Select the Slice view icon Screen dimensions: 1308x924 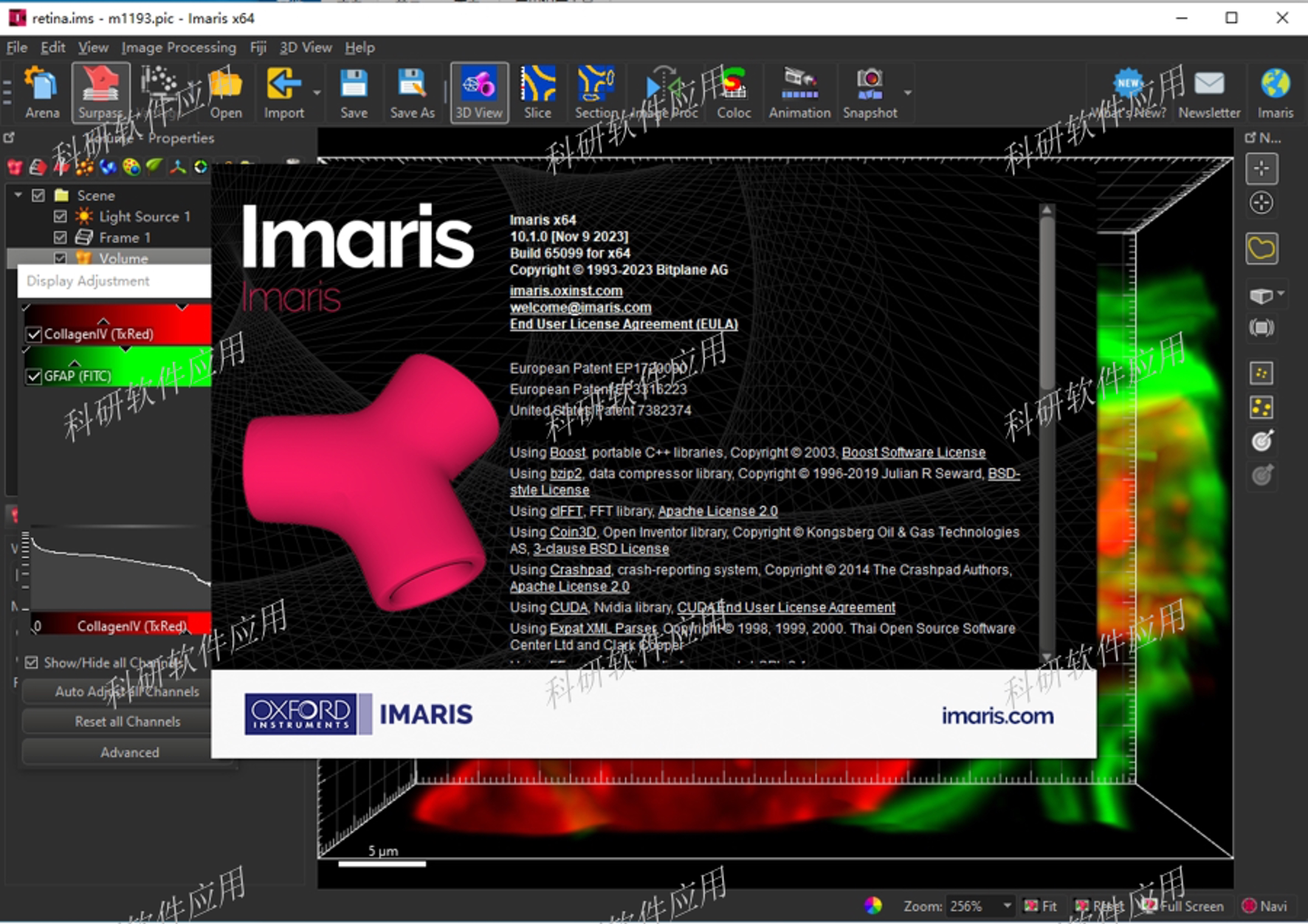pos(537,93)
